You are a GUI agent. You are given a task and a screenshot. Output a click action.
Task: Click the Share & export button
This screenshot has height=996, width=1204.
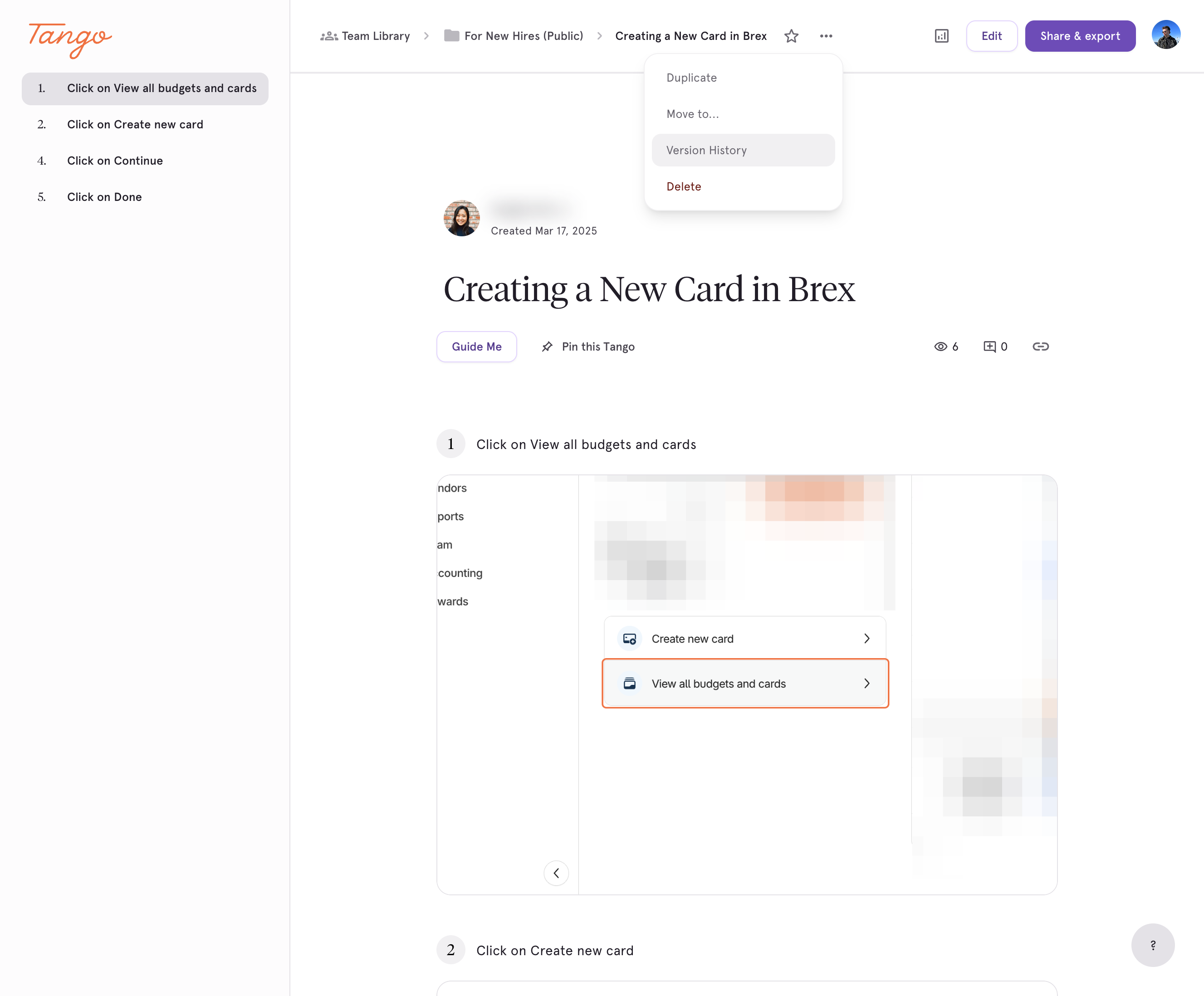coord(1080,36)
